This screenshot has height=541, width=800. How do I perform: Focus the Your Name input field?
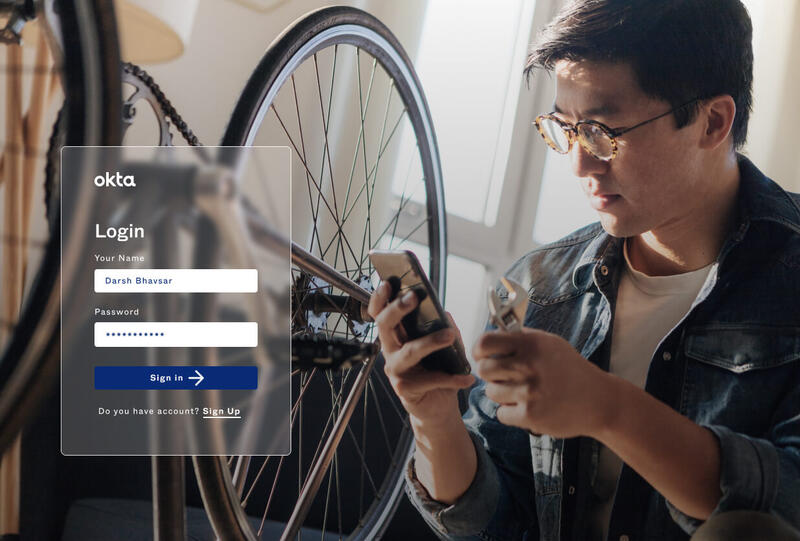click(176, 281)
